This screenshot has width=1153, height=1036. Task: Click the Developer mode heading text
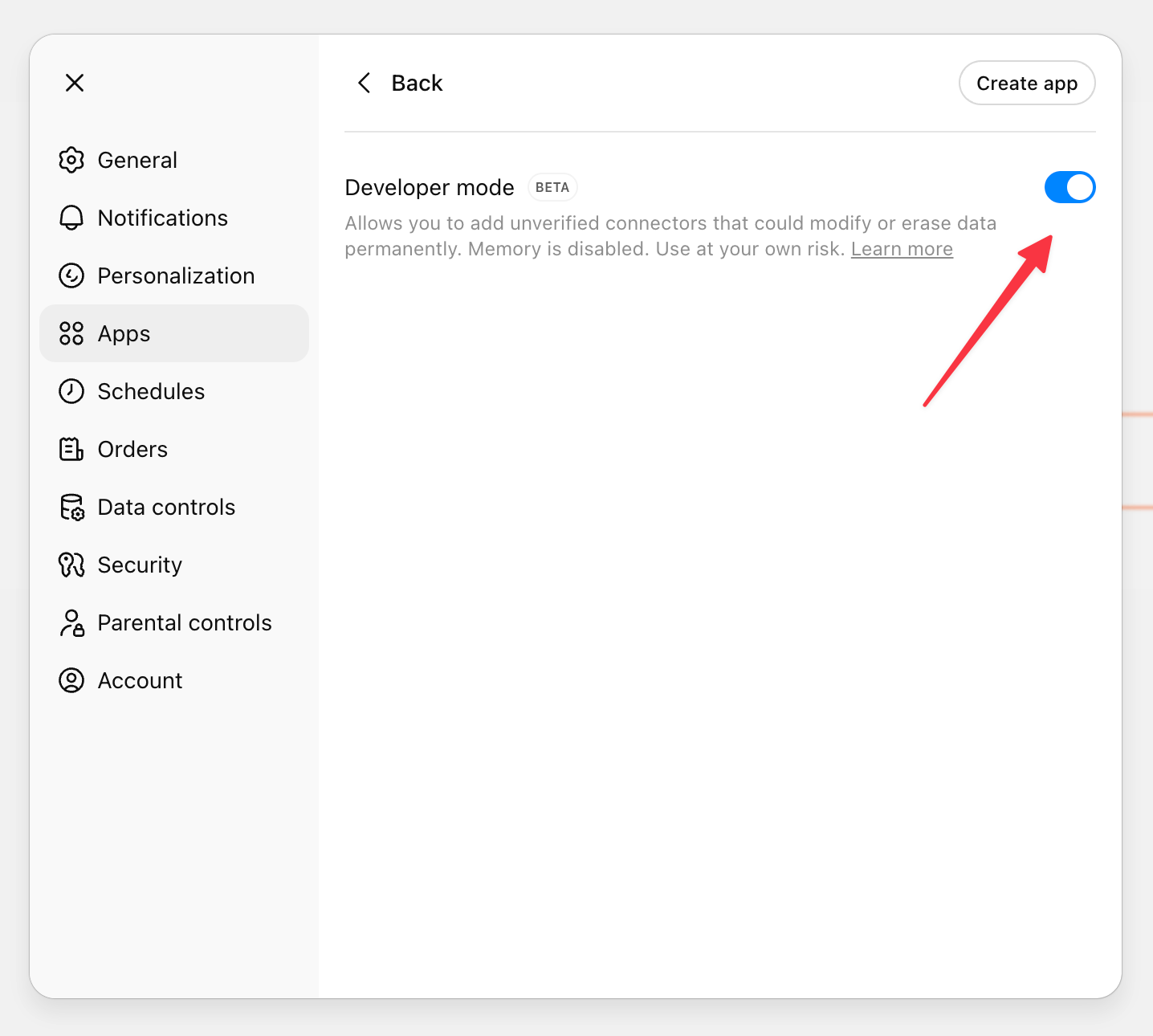(x=430, y=187)
